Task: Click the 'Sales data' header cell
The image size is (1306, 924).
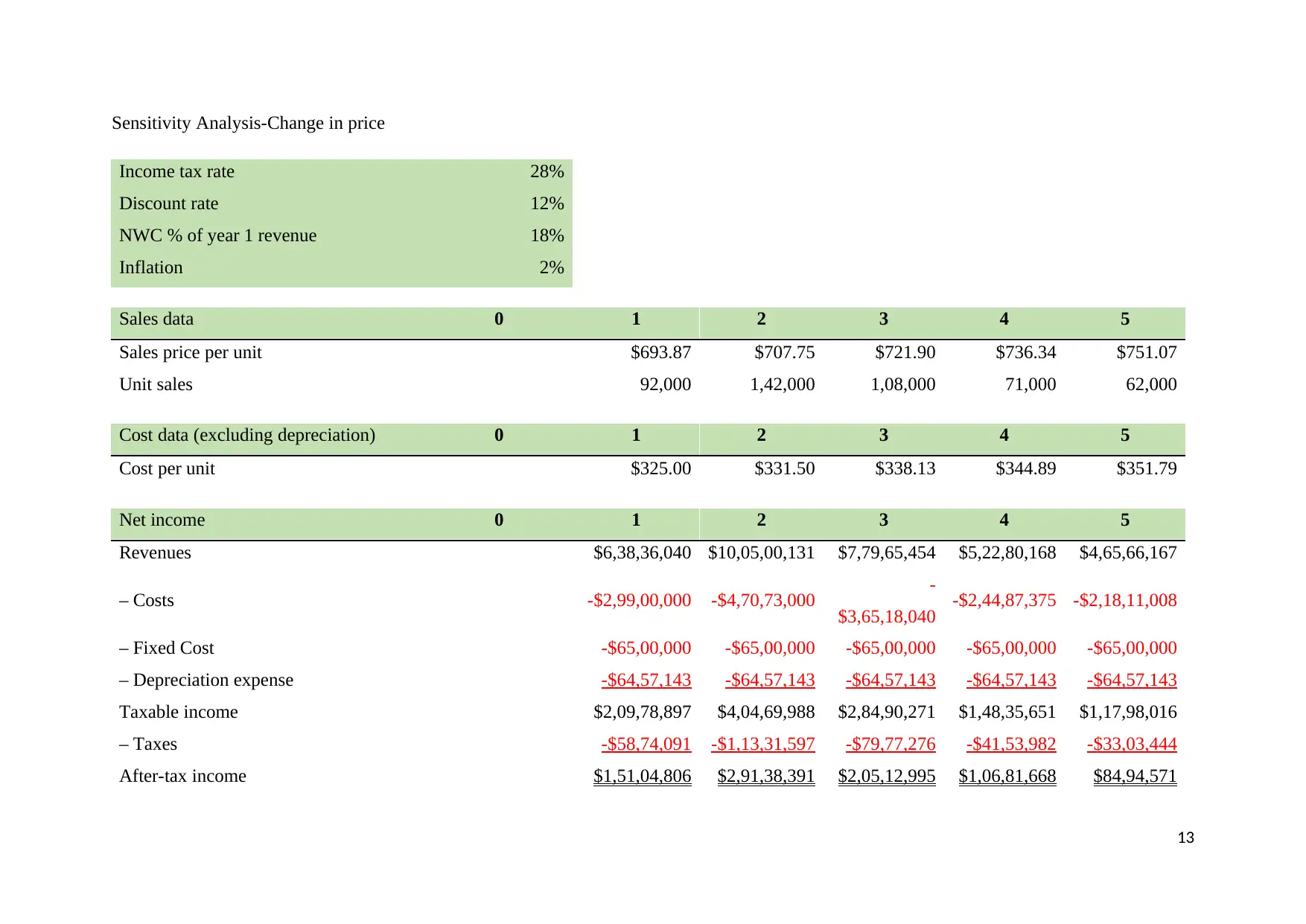Action: pos(156,319)
